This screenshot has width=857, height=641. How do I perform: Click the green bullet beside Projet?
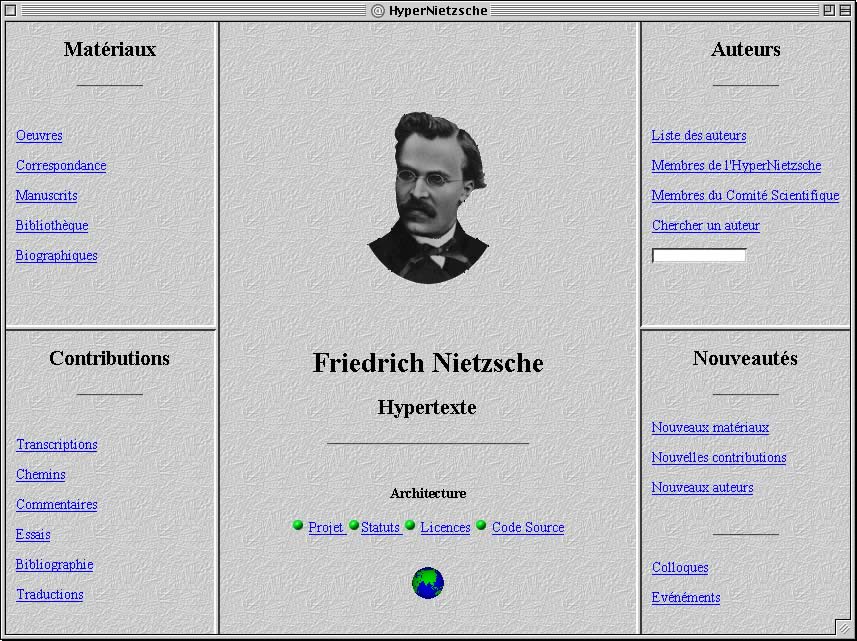[298, 525]
